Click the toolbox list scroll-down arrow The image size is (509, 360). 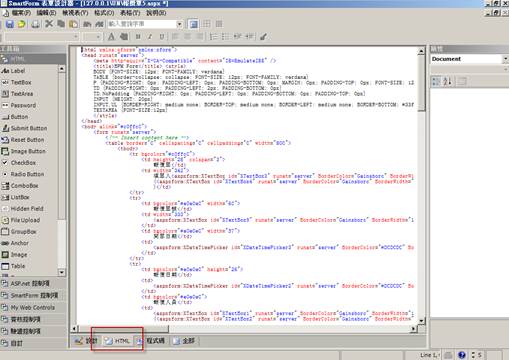click(62, 272)
